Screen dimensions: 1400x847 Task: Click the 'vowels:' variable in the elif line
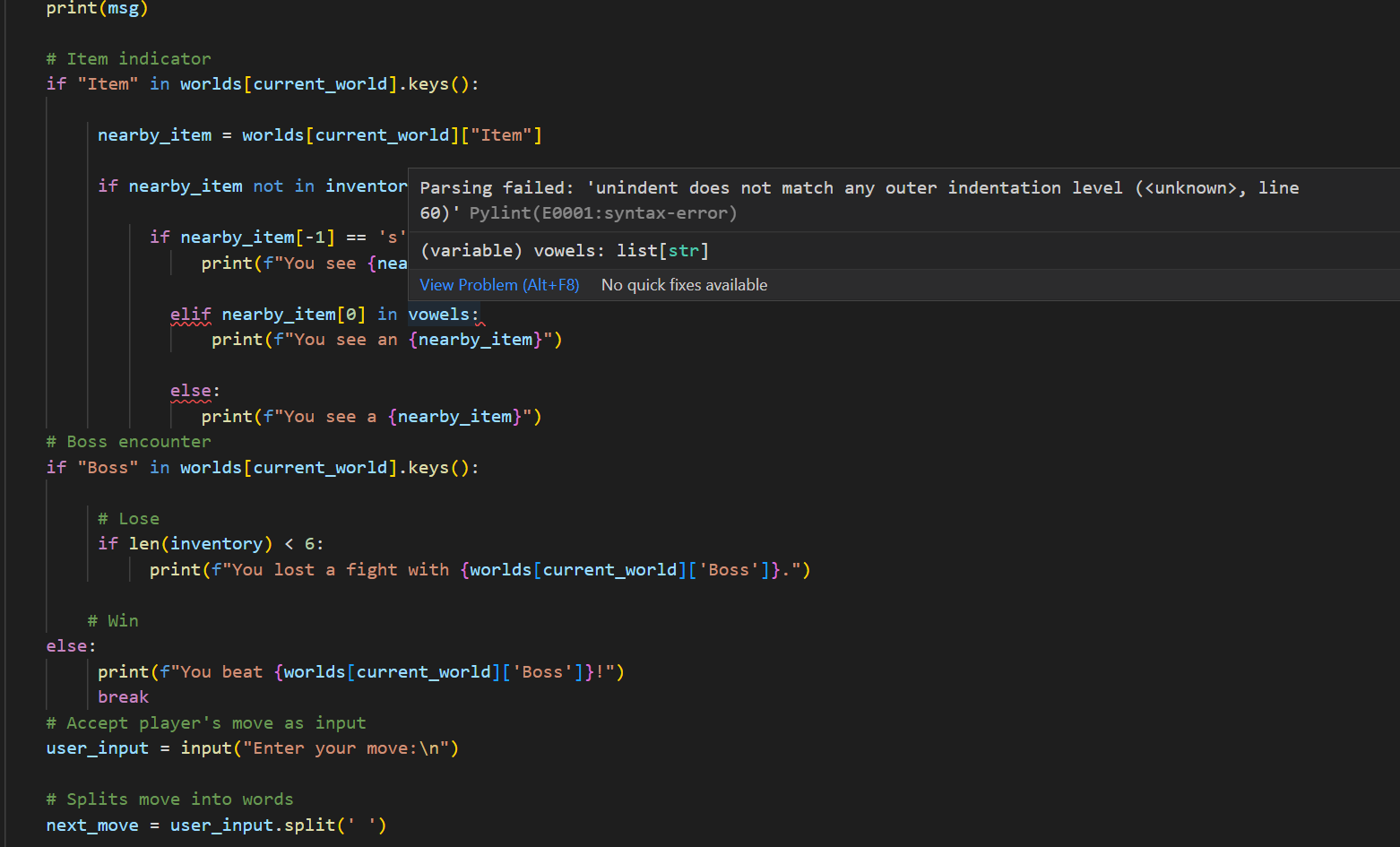[444, 315]
